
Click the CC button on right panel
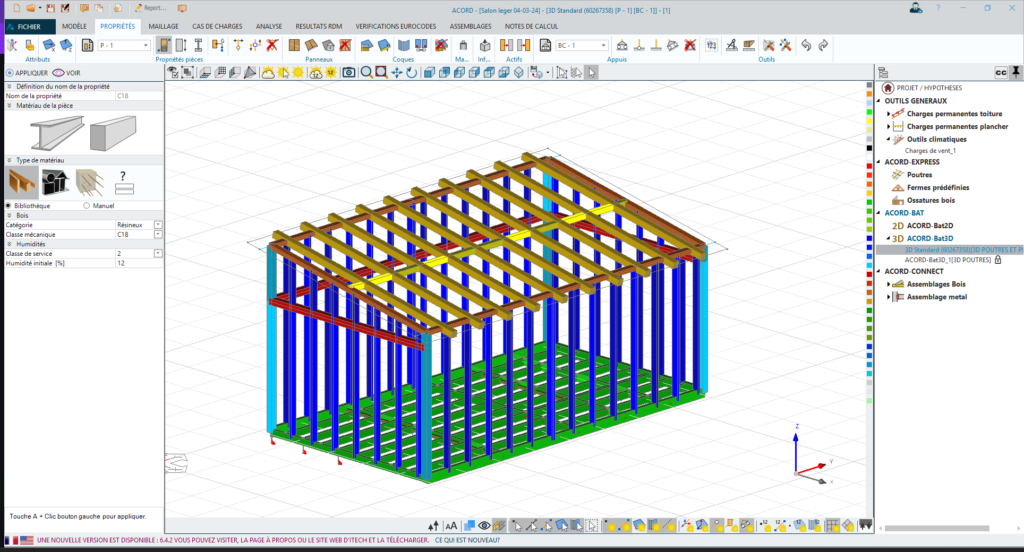(x=1000, y=73)
